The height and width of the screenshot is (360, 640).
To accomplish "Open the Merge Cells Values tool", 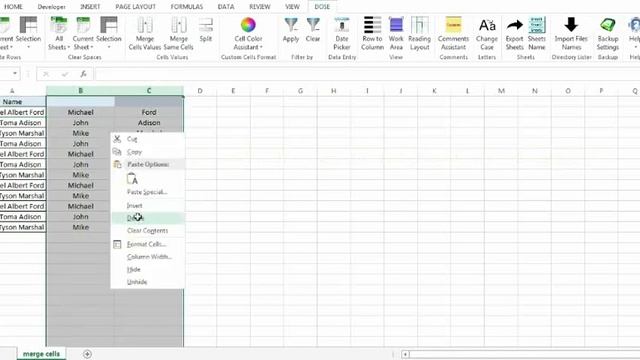I will coord(144,34).
